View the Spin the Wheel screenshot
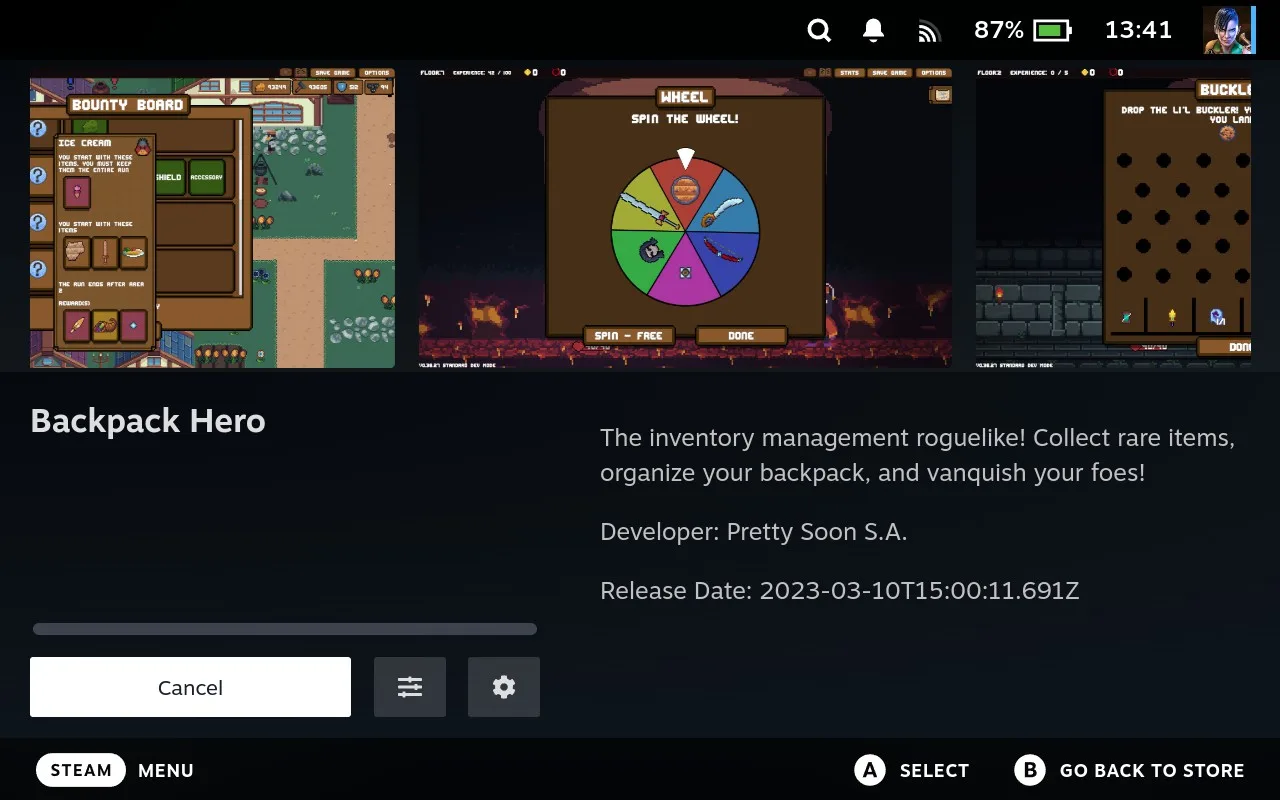 tap(685, 218)
